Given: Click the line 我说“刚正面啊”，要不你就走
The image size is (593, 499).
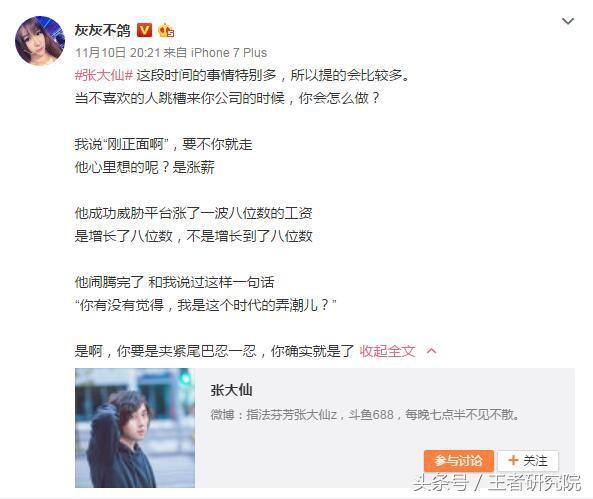Looking at the screenshot, I should tap(163, 144).
